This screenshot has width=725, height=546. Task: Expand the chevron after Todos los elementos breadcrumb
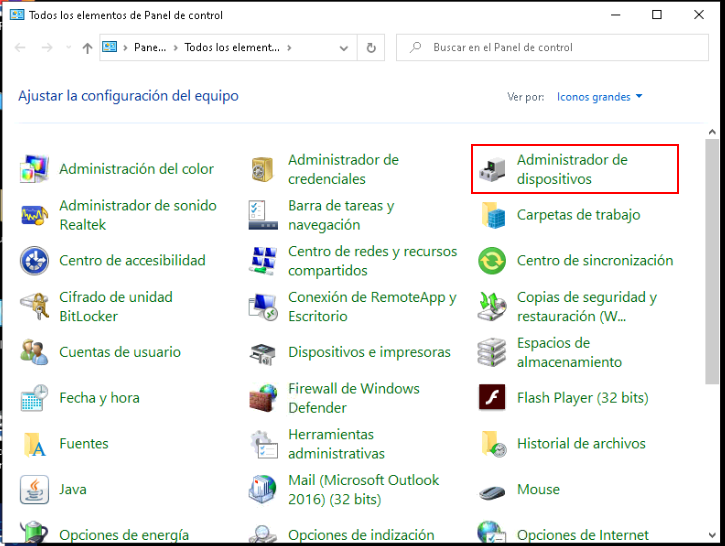click(x=289, y=48)
